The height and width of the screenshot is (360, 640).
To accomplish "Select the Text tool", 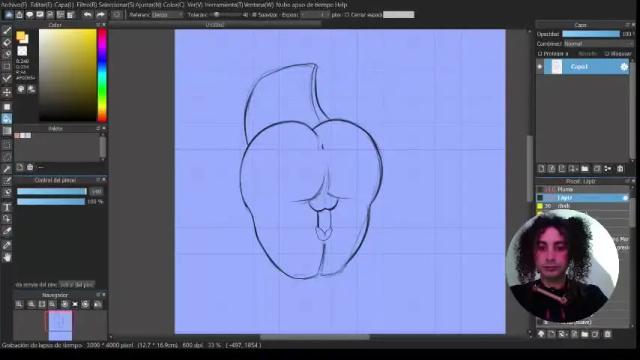I will pyautogui.click(x=7, y=207).
